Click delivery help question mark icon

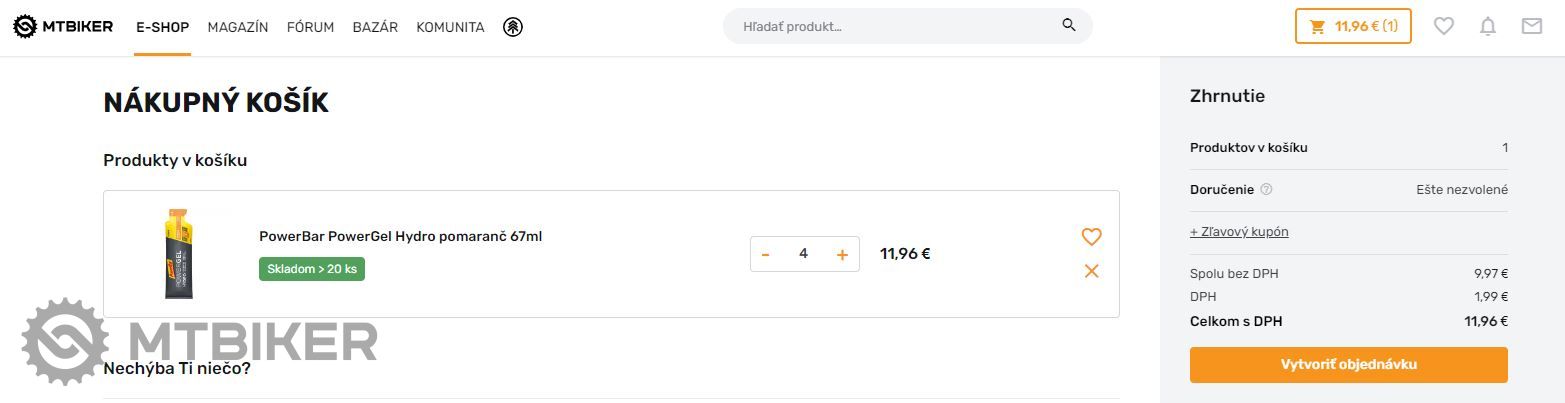(1266, 190)
